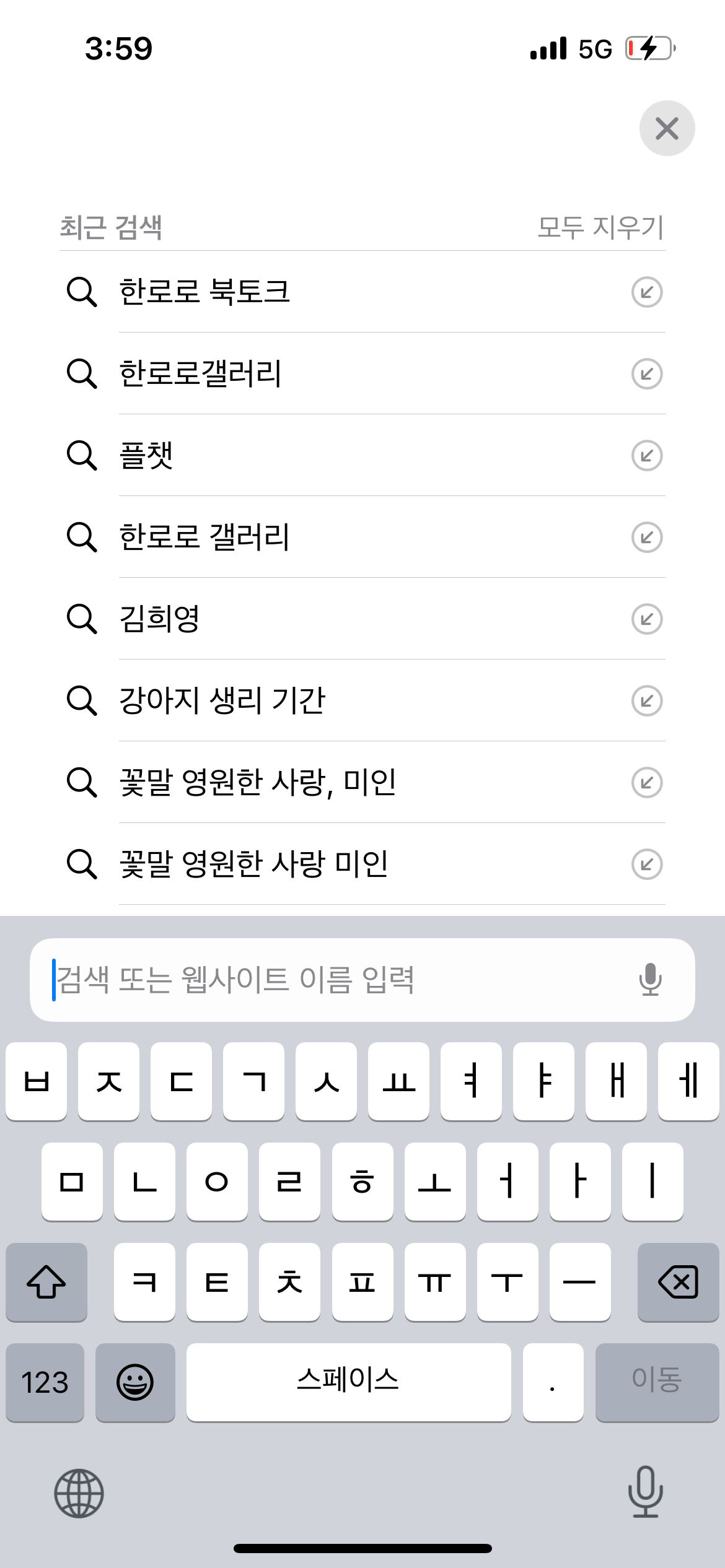Tap microphone icon inside the search field
The width and height of the screenshot is (725, 1568).
[x=650, y=980]
